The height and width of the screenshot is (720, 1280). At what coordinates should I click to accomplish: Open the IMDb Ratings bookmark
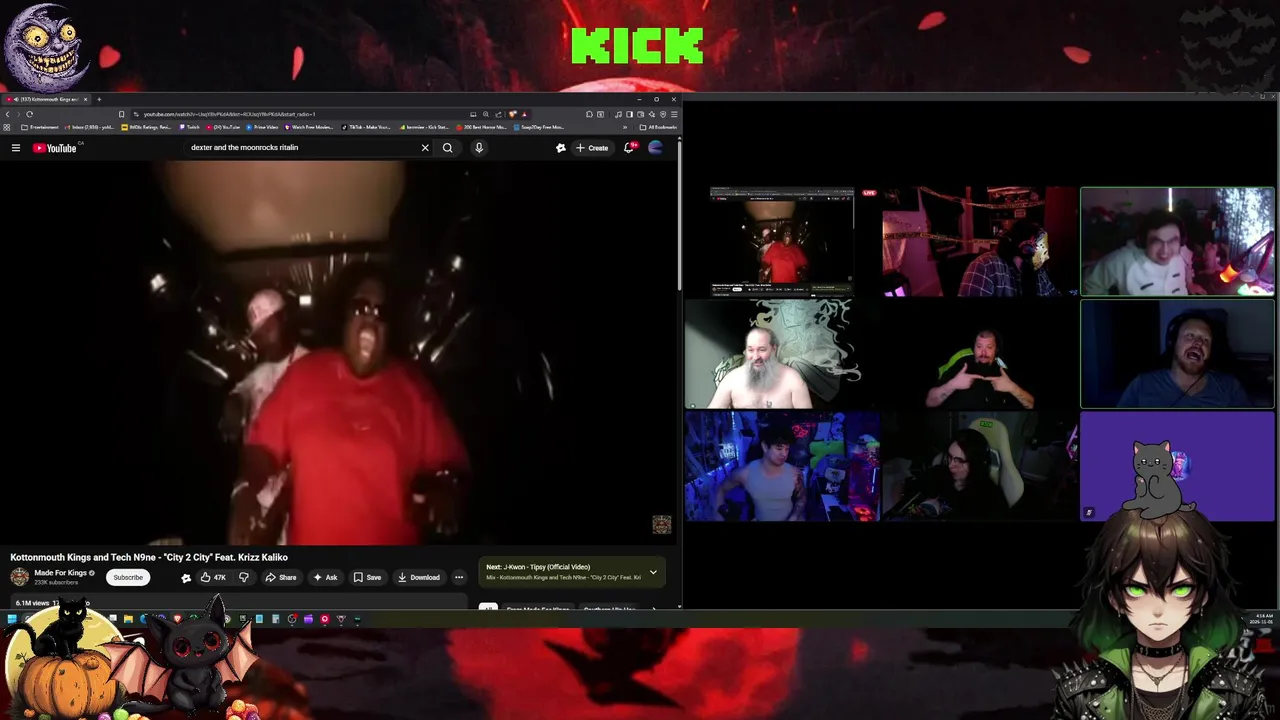[147, 127]
